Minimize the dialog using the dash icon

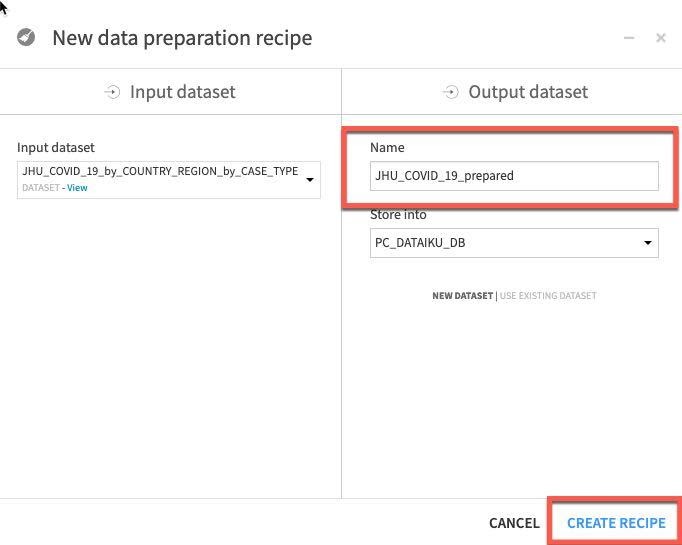(629, 38)
